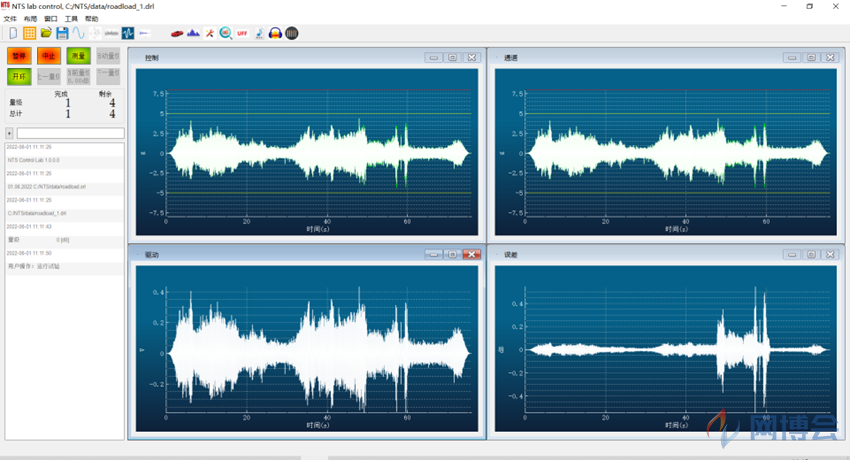The width and height of the screenshot is (850, 460).
Task: Click the red car road load icon
Action: point(177,34)
